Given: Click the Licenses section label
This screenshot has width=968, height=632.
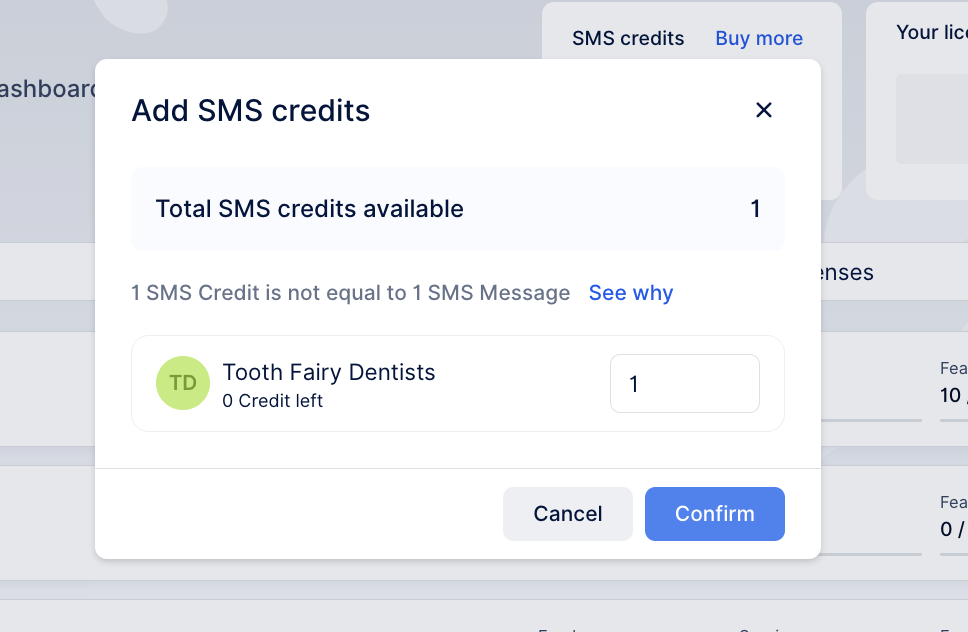Looking at the screenshot, I should [x=848, y=272].
